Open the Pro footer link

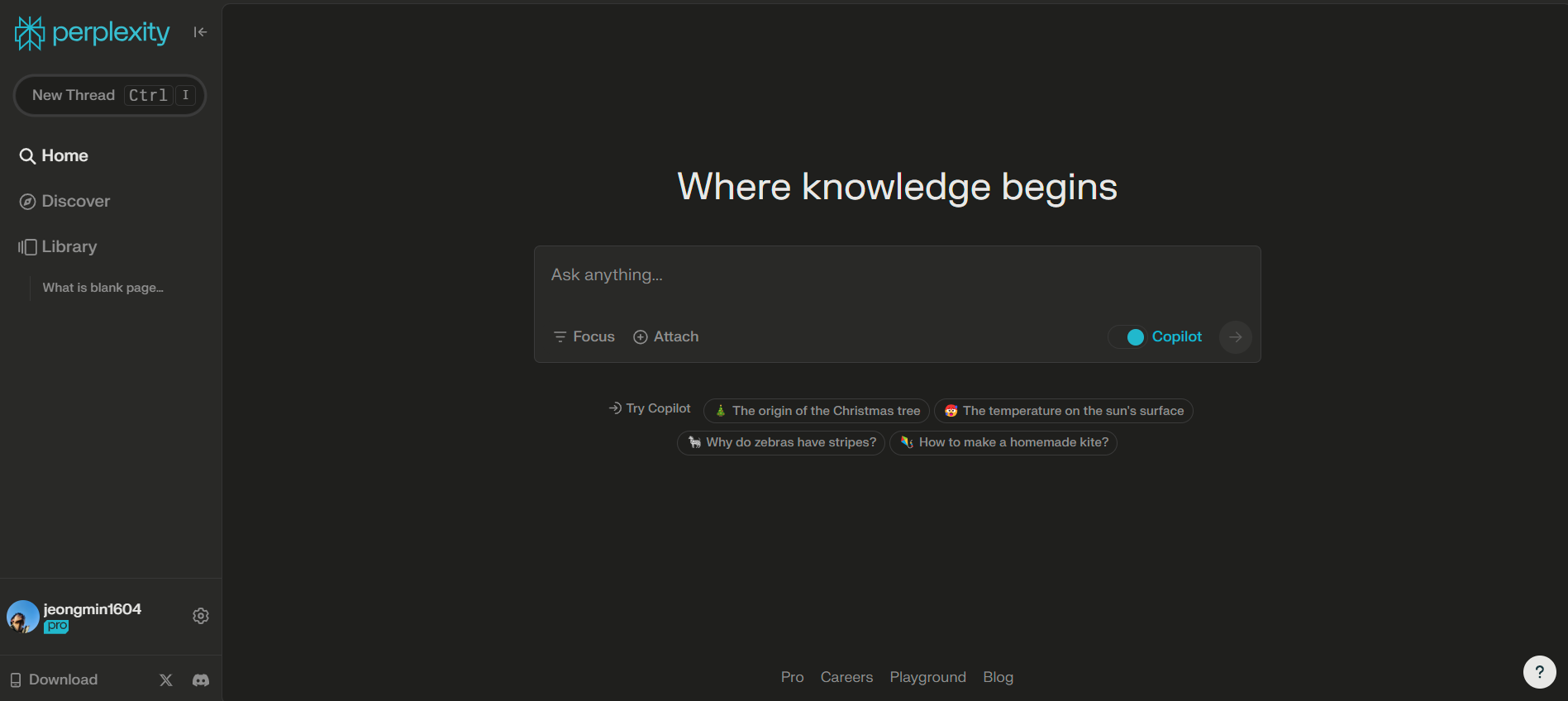[x=792, y=677]
